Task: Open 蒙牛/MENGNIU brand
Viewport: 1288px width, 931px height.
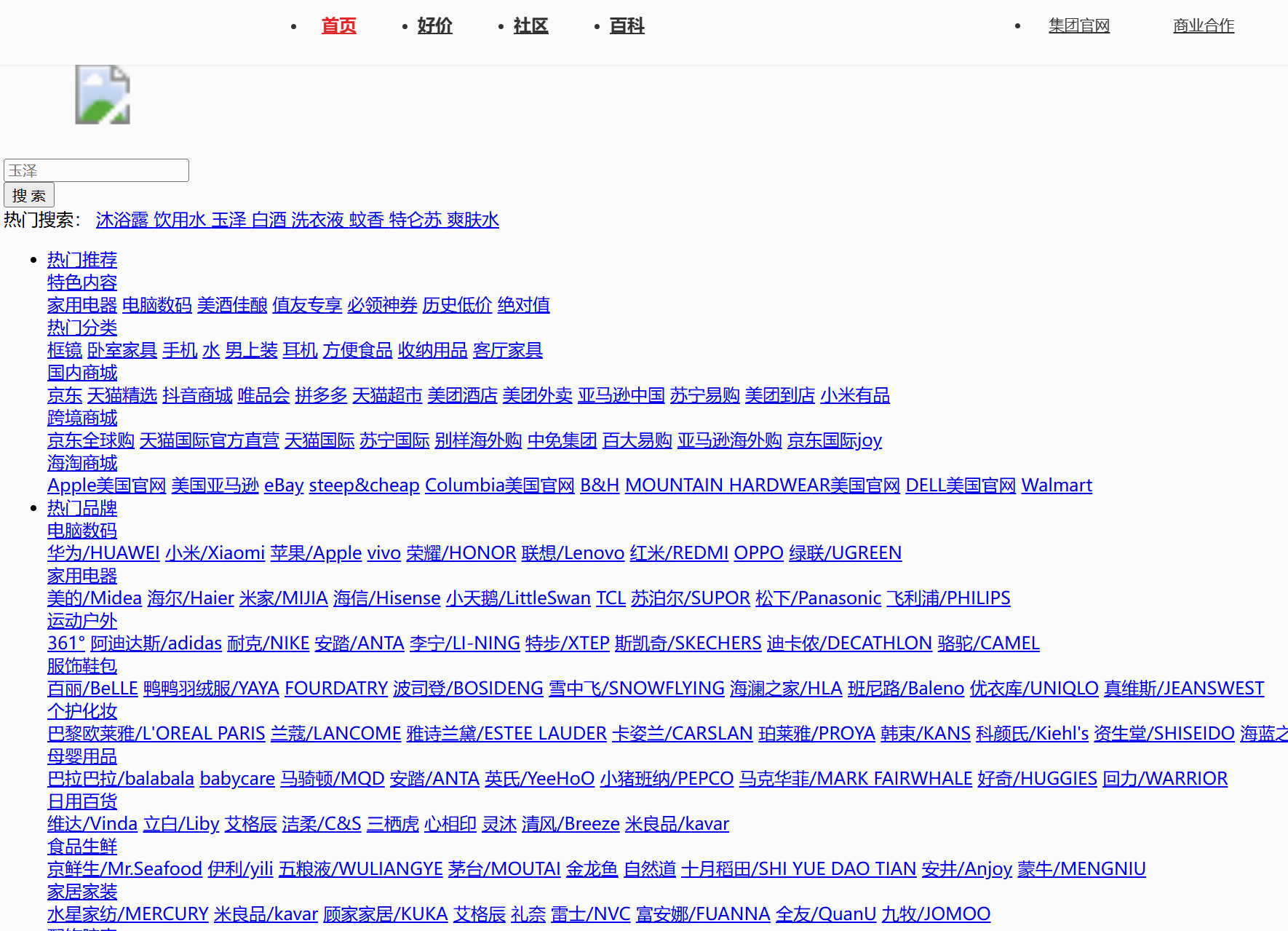Action: pyautogui.click(x=1082, y=869)
